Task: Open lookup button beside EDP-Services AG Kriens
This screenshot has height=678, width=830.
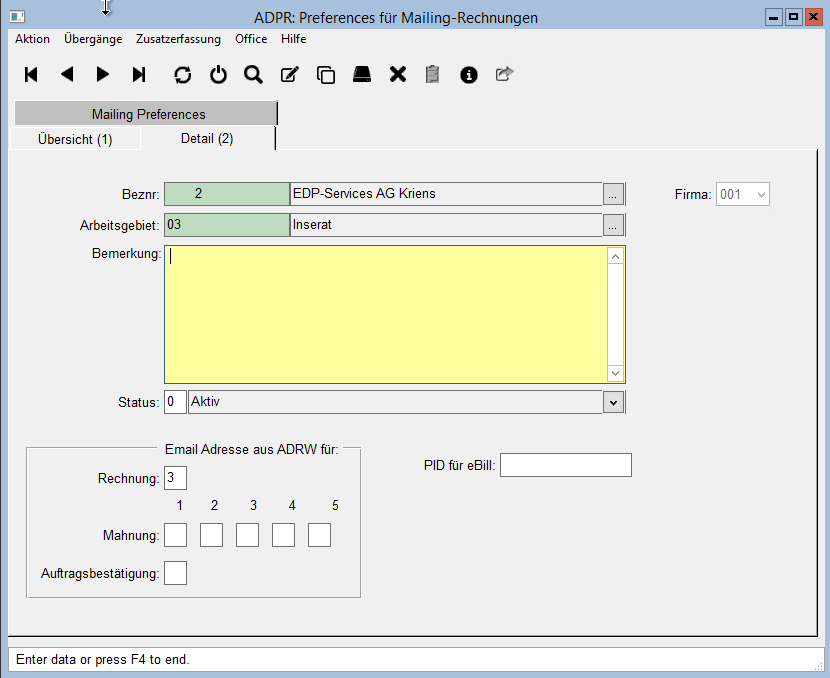Action: [x=614, y=194]
